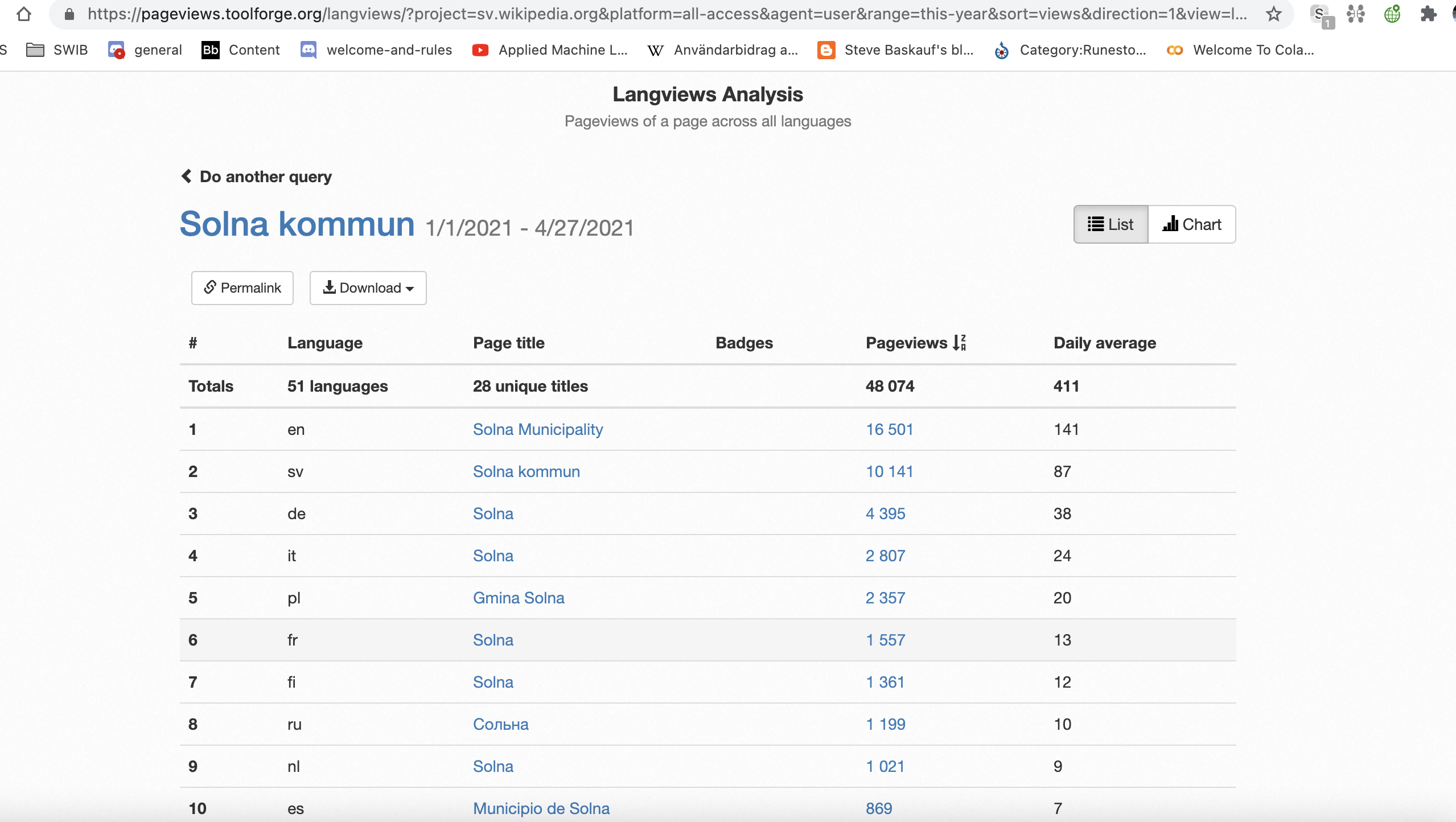Open the YouTube Applied Machine Learning bookmark
The height and width of the screenshot is (822, 1456).
point(550,50)
